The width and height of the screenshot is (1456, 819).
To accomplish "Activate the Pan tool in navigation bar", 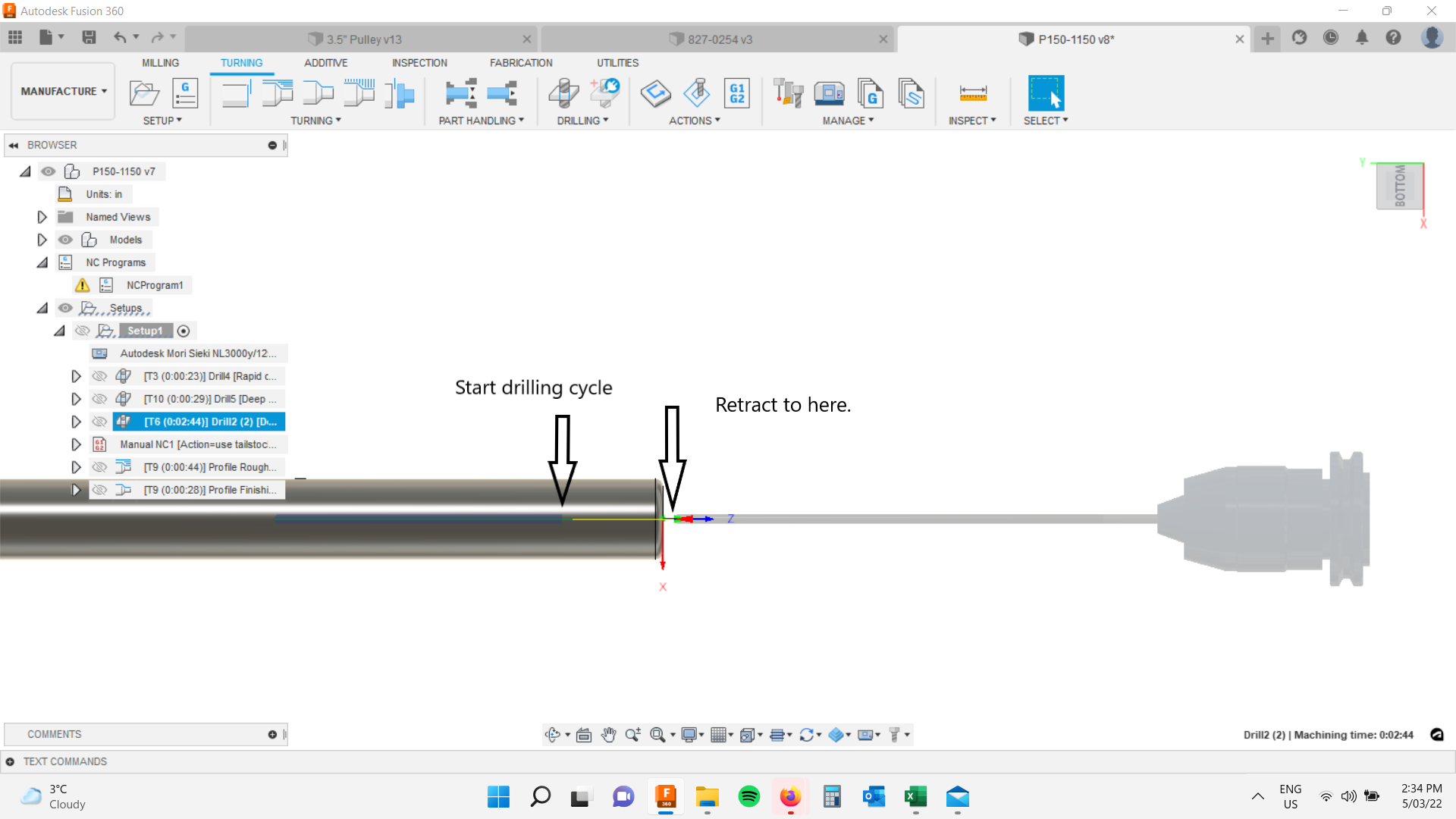I will click(609, 734).
